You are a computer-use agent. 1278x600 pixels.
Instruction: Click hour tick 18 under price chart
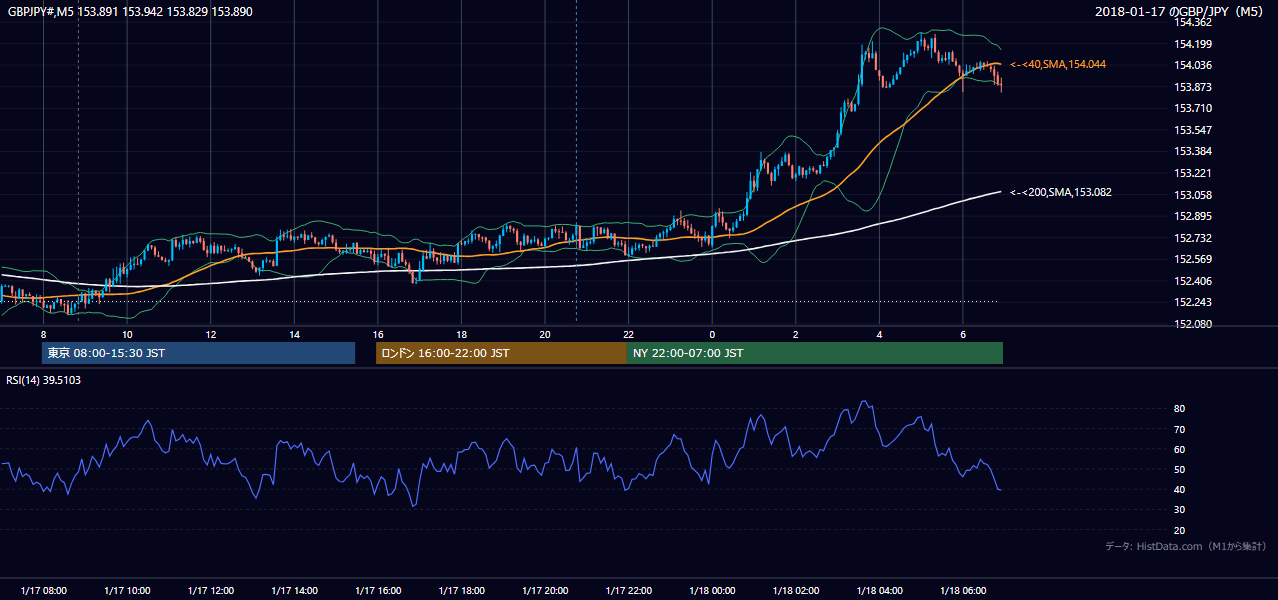pyautogui.click(x=461, y=334)
